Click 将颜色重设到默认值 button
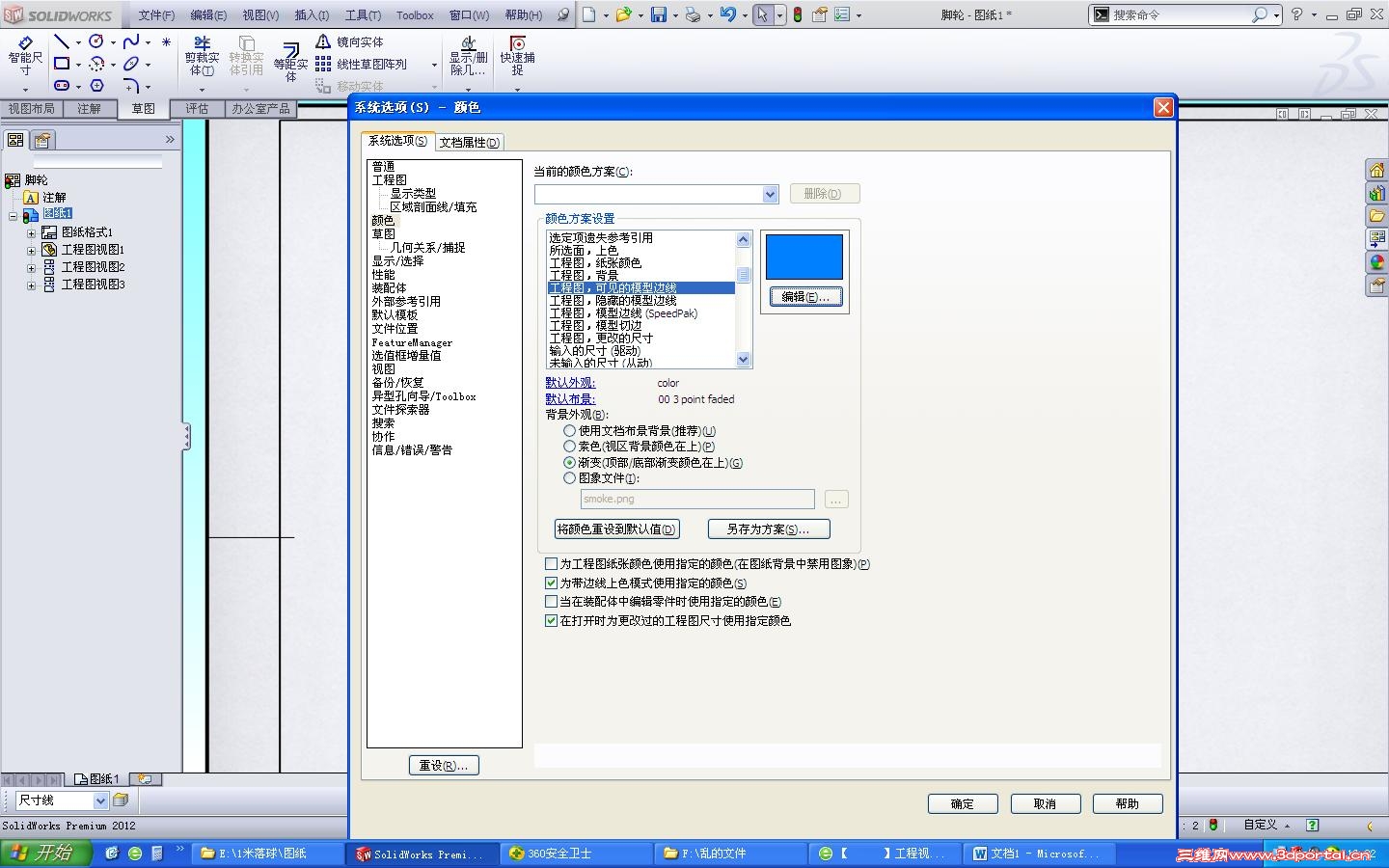This screenshot has width=1389, height=868. pyautogui.click(x=617, y=529)
